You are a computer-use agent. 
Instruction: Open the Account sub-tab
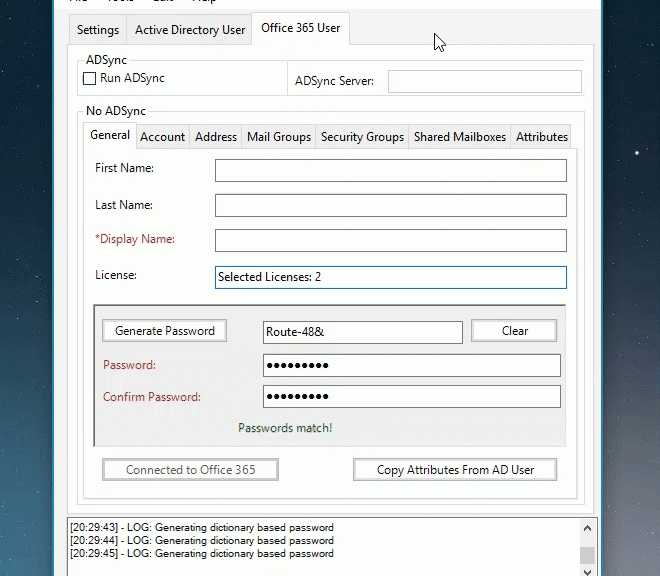162,137
